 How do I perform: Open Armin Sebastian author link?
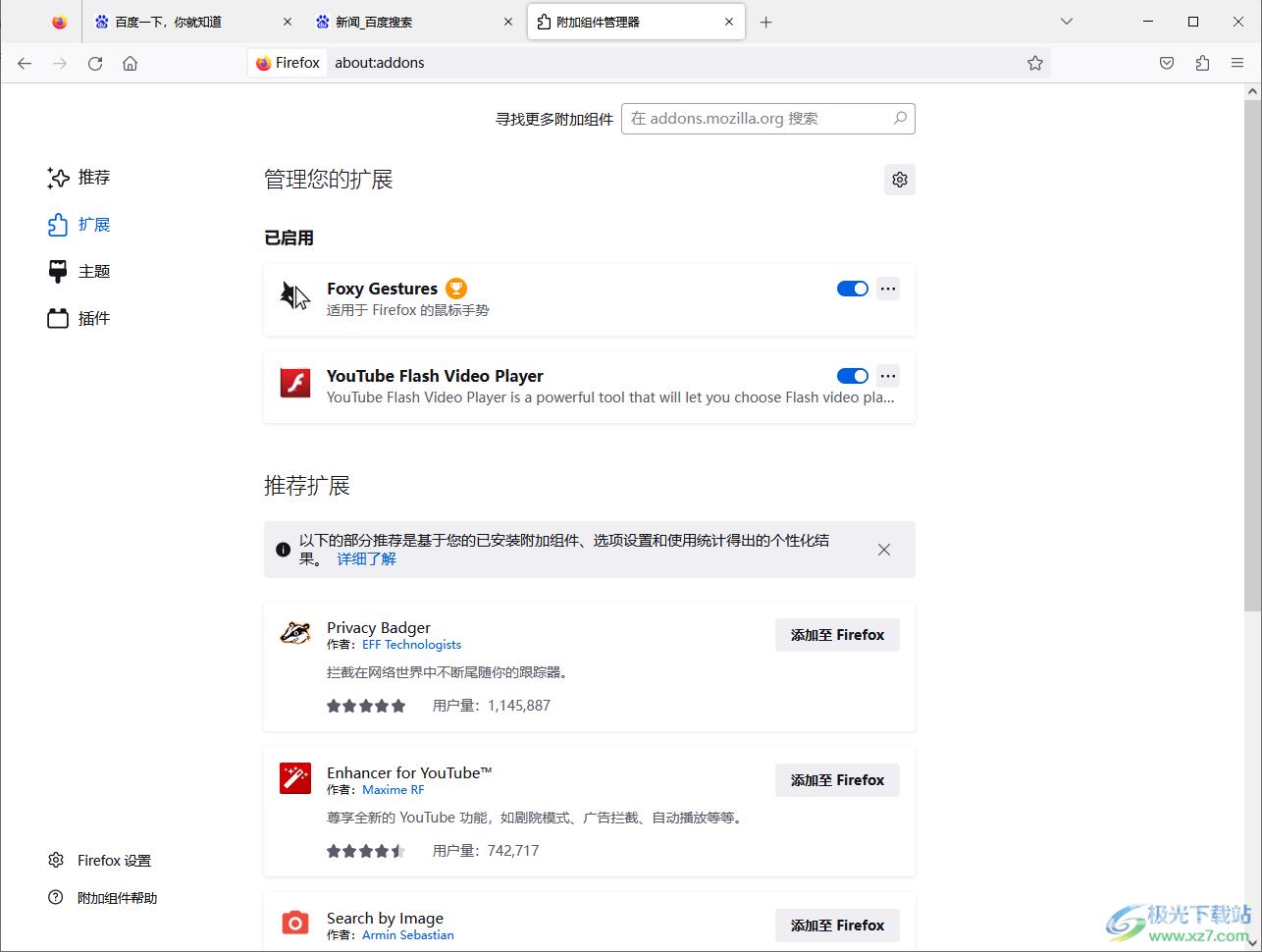[x=408, y=935]
